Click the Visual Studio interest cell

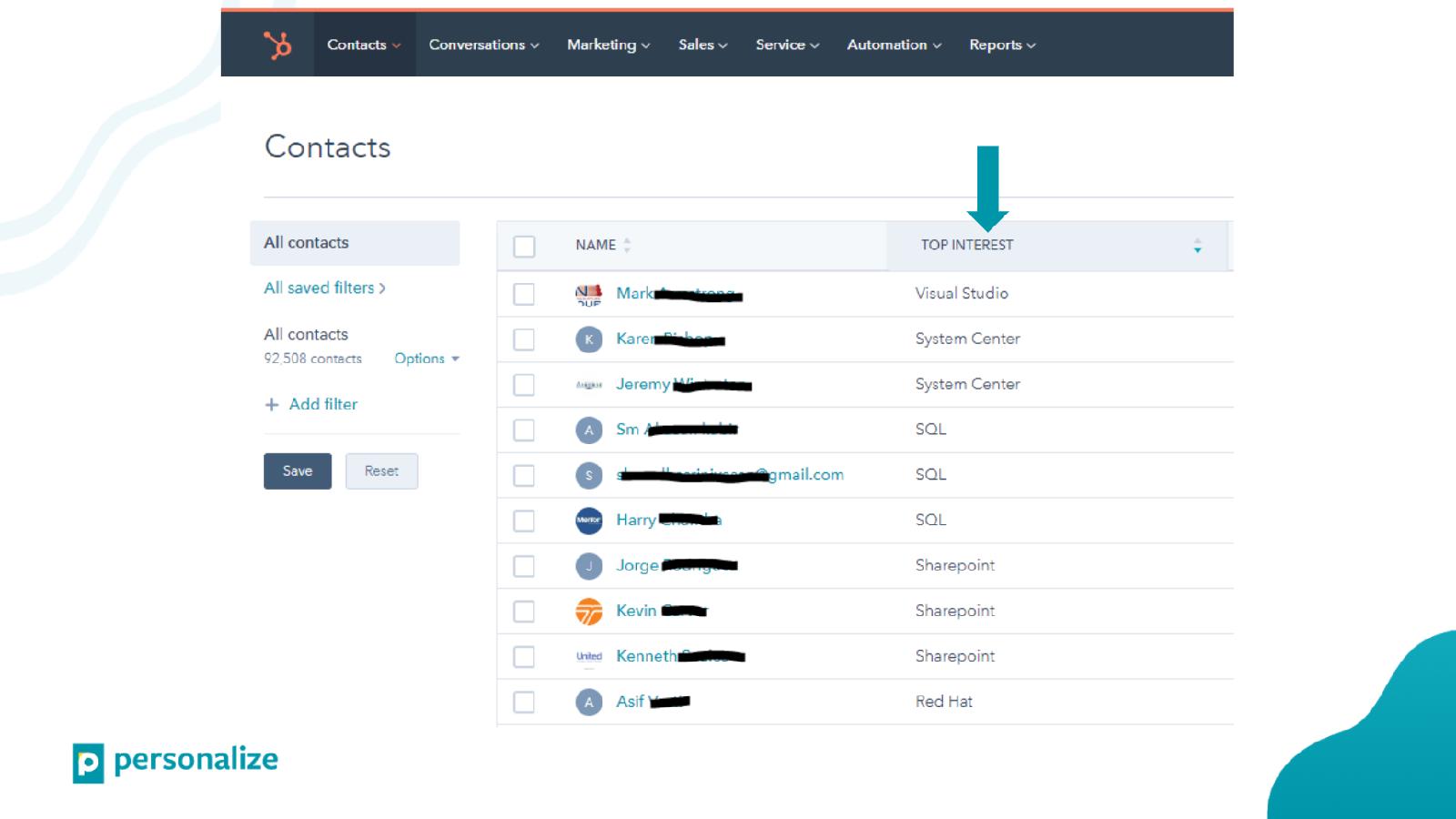(962, 294)
